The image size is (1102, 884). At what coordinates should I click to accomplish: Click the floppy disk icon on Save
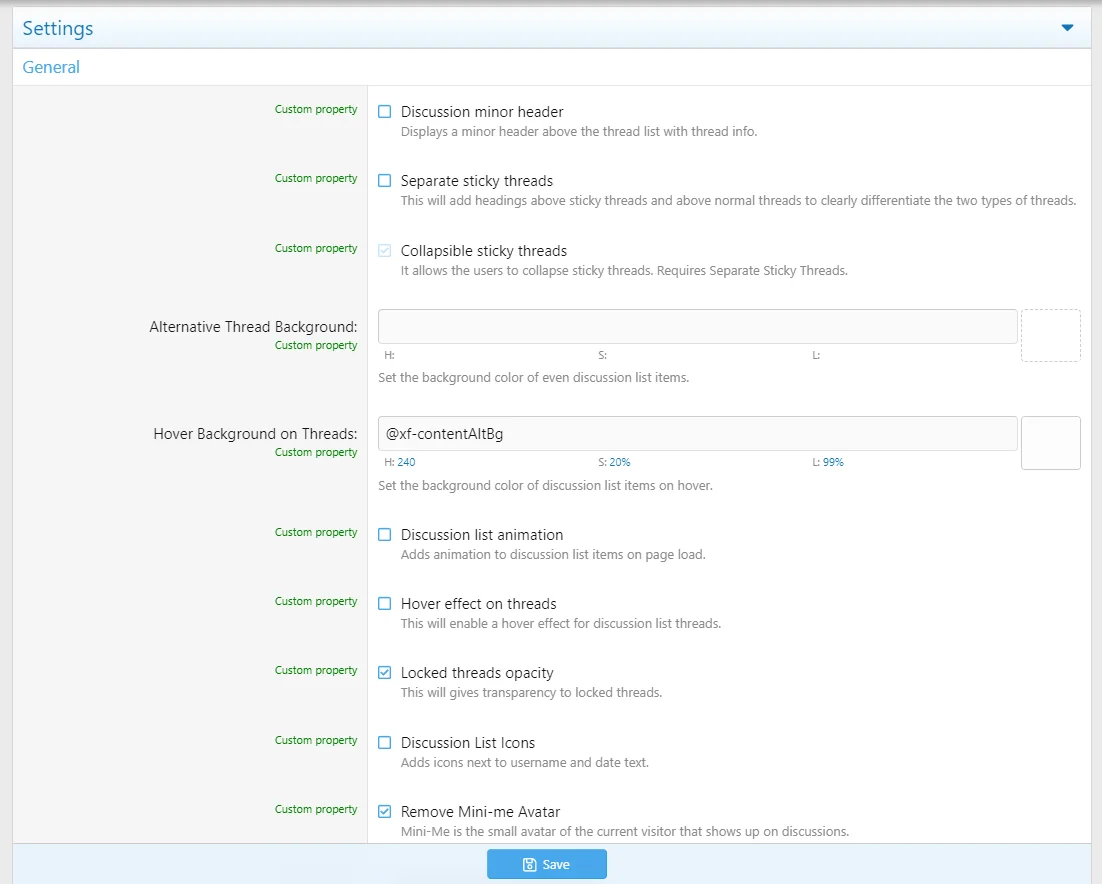coord(530,865)
